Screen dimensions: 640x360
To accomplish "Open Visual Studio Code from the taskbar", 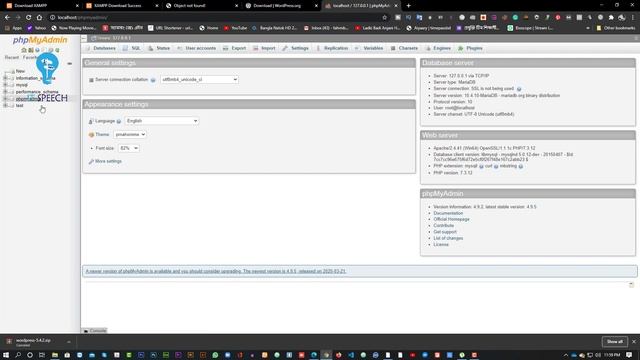I will click(351, 355).
